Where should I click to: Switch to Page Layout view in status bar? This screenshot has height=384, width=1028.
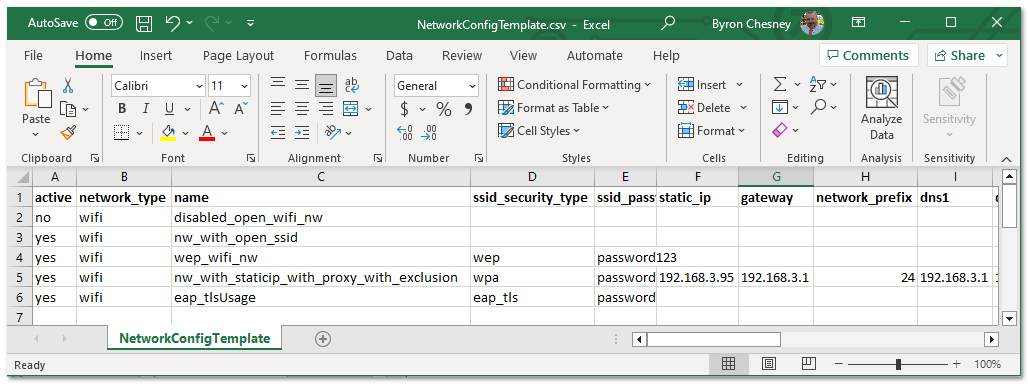769,364
